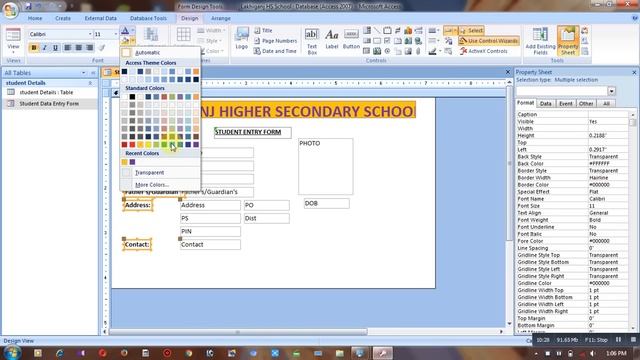Insert a Logo
The width and height of the screenshot is (640, 360).
tap(242, 38)
